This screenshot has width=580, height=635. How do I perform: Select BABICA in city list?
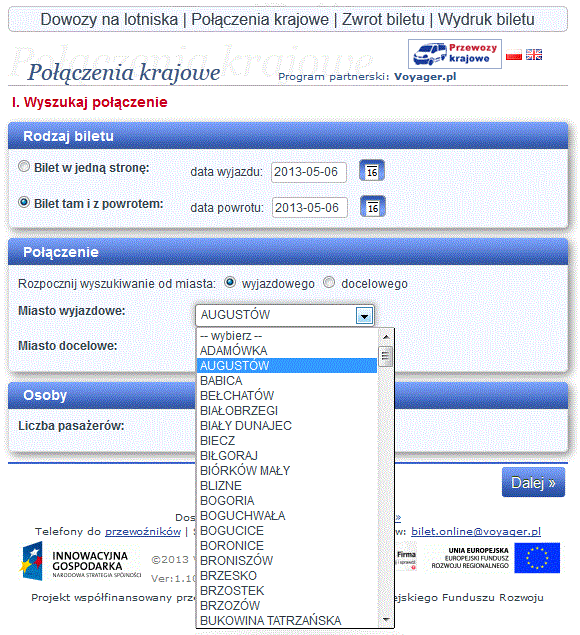(x=287, y=381)
